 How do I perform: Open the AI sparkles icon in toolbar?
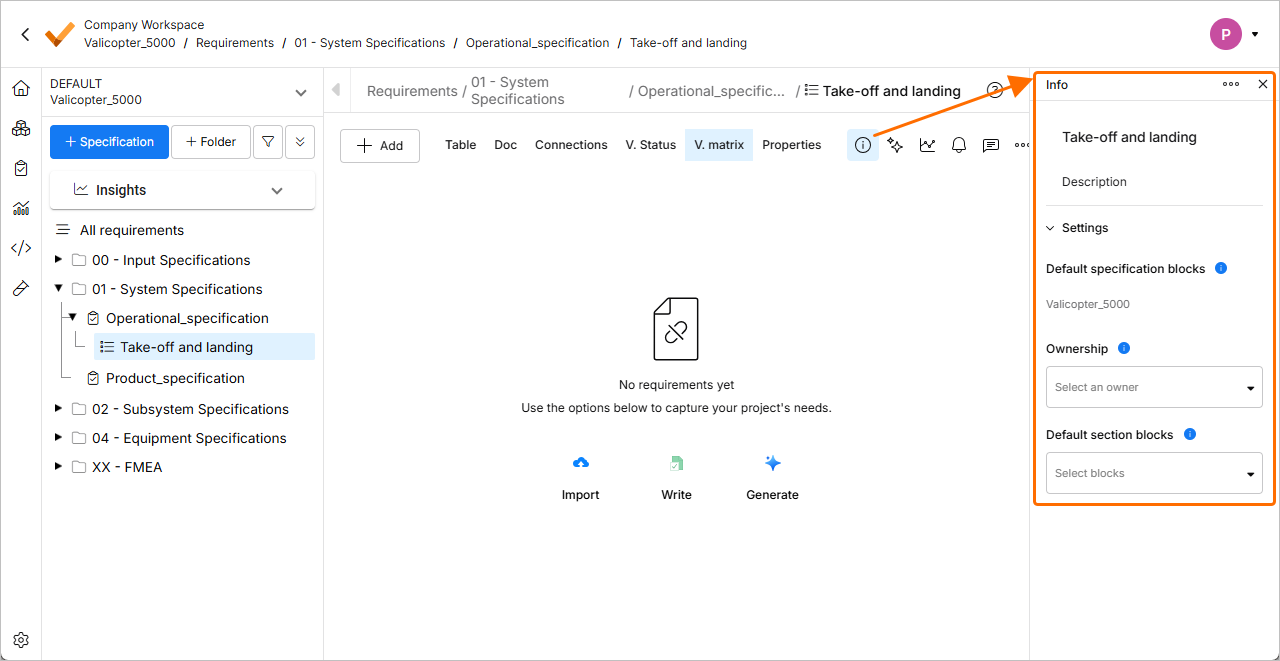click(x=895, y=145)
